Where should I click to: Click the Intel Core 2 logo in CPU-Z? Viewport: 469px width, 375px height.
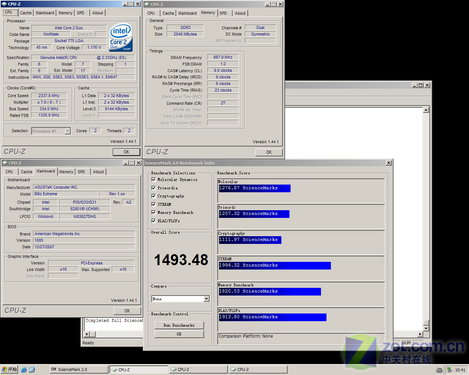[x=121, y=37]
